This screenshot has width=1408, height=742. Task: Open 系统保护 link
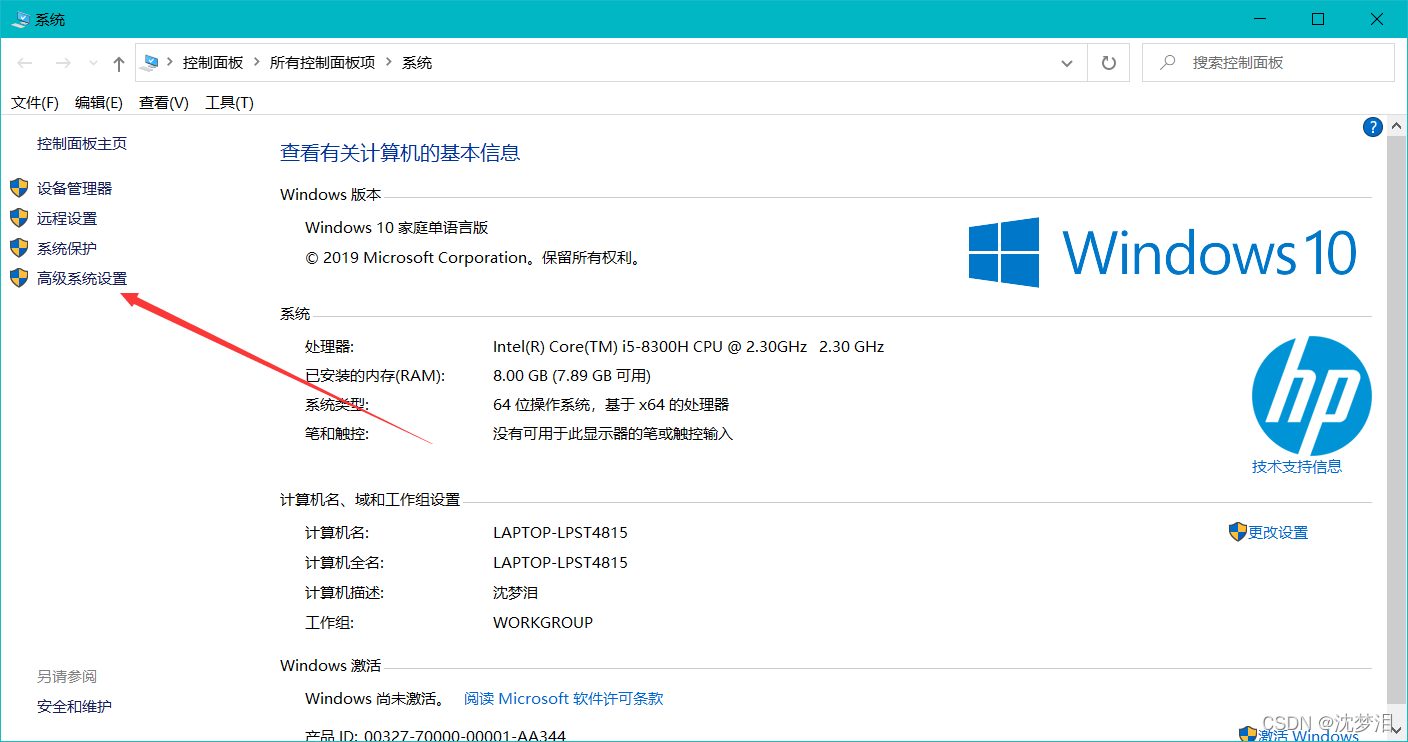tap(67, 248)
